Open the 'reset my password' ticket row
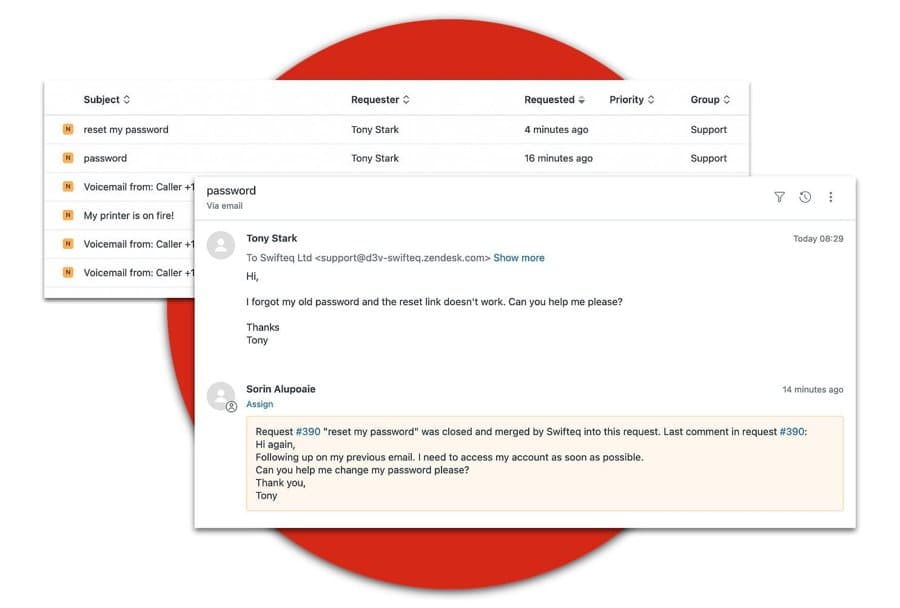The image size is (900, 608). tap(397, 130)
